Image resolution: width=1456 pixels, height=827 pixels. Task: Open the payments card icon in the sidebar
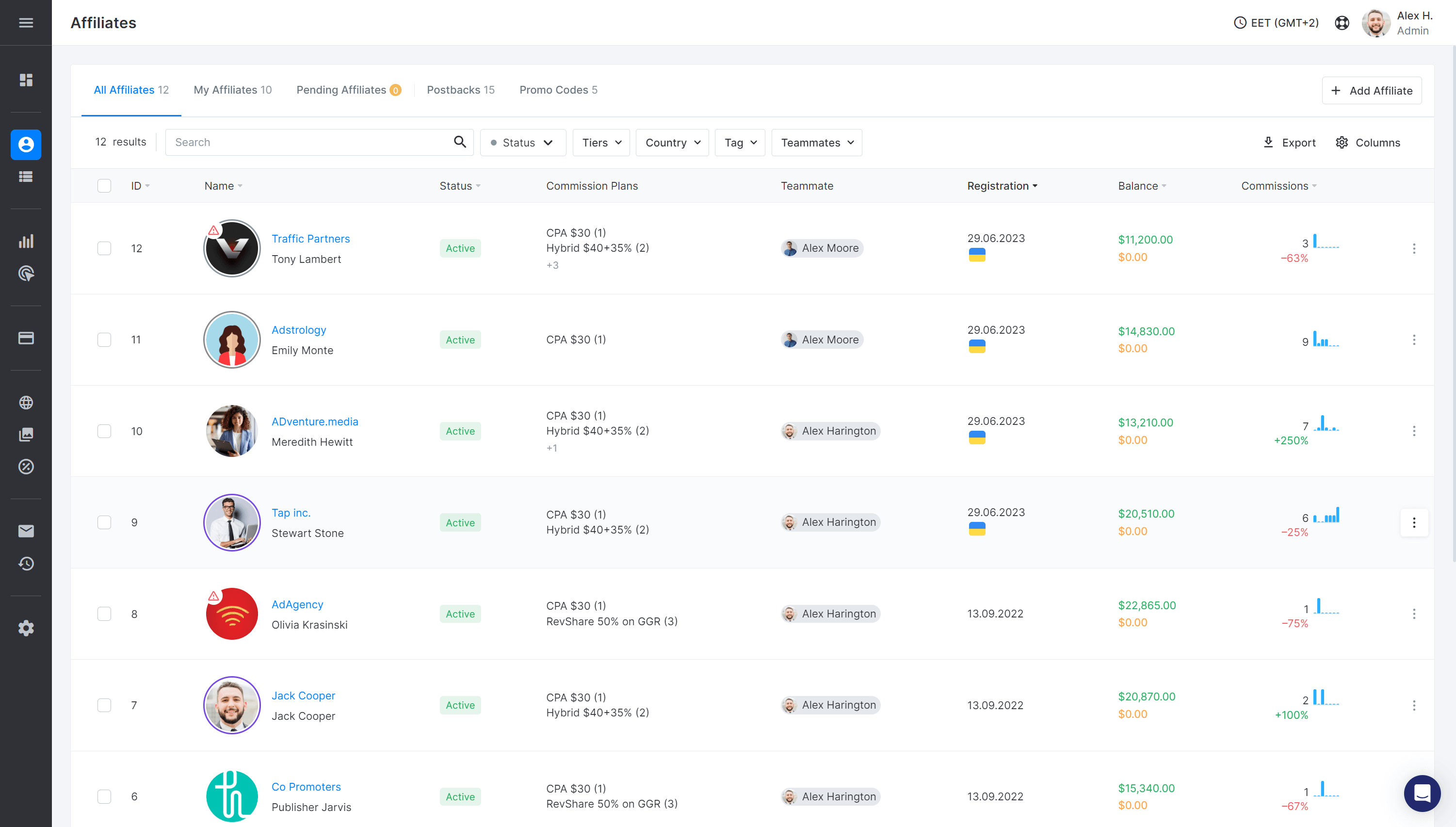26,338
